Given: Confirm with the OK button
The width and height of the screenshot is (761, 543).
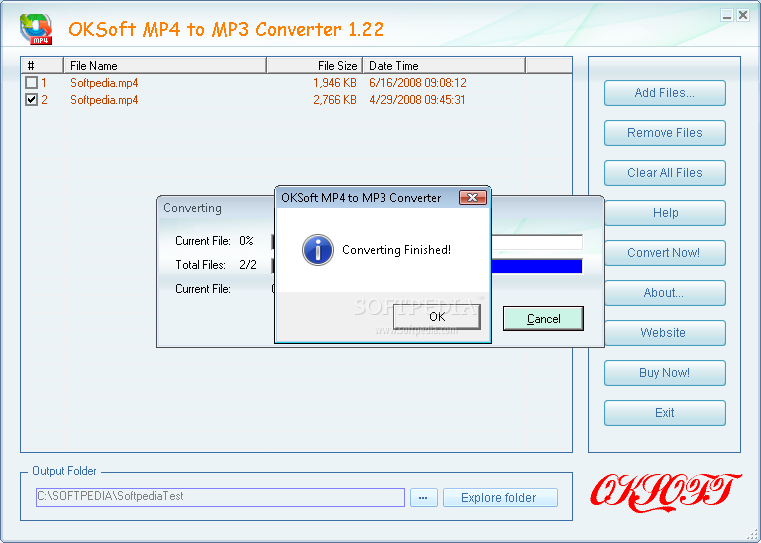Looking at the screenshot, I should [x=437, y=317].
